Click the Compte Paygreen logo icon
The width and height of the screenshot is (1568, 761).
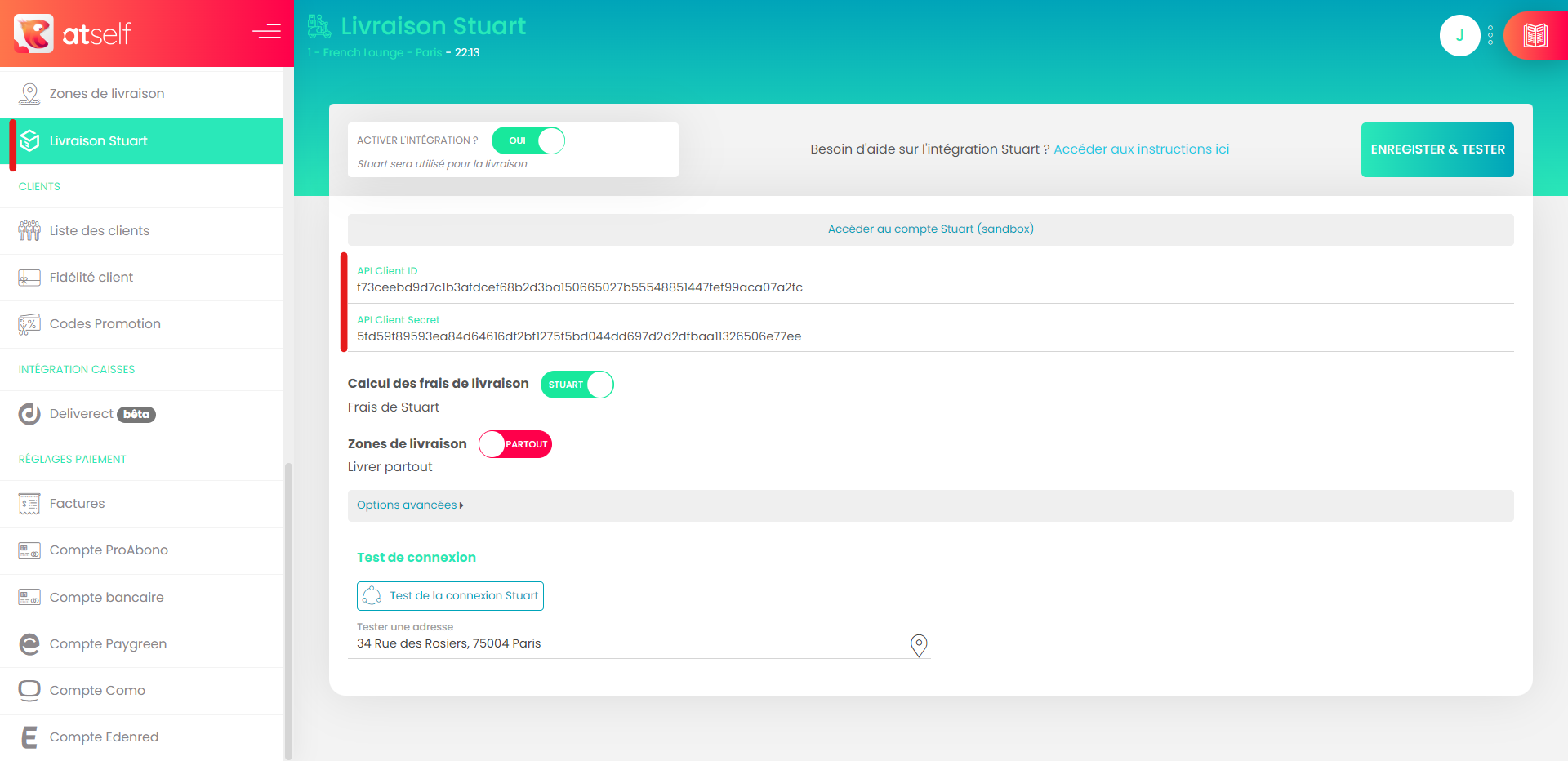coord(29,644)
